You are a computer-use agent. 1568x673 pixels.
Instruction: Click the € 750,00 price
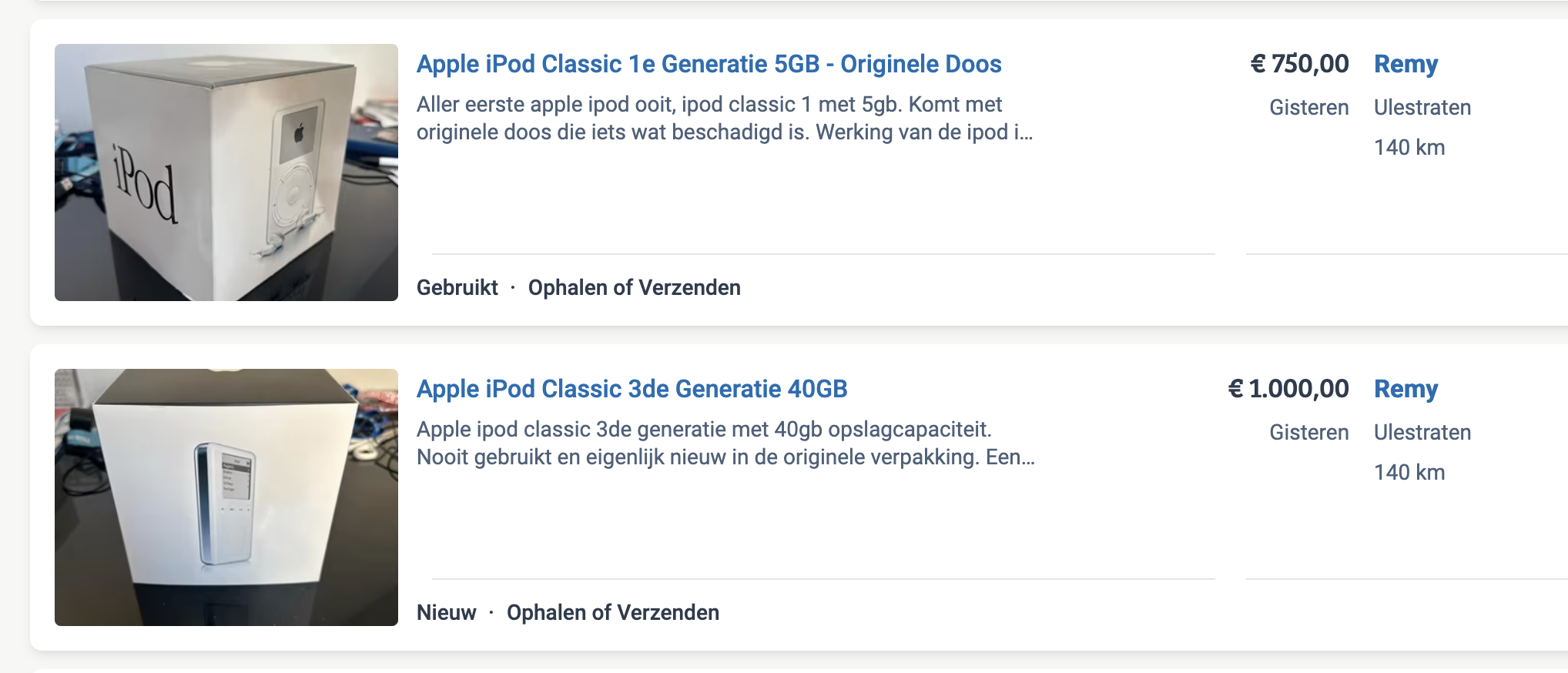[x=1299, y=64]
